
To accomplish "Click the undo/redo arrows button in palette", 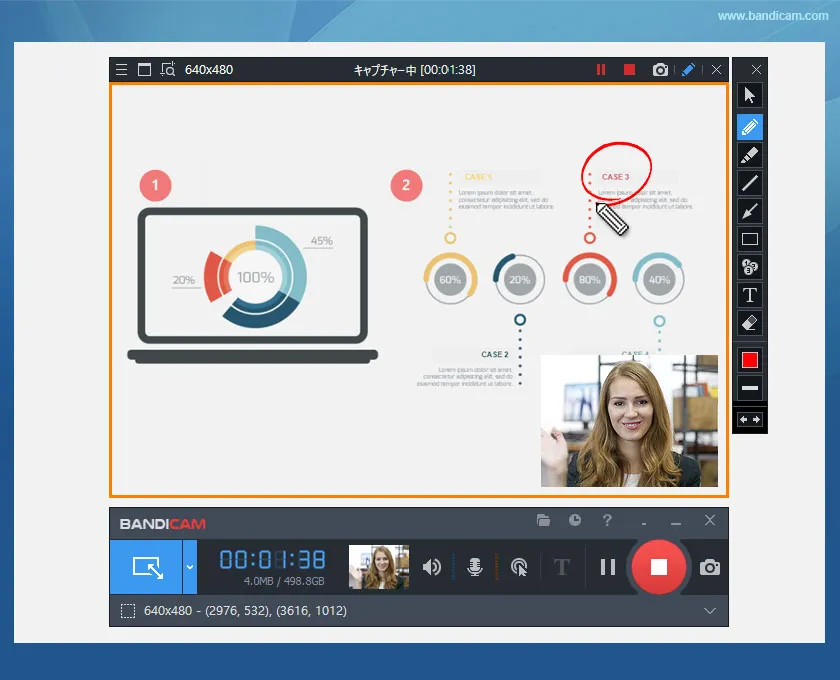I will click(749, 420).
